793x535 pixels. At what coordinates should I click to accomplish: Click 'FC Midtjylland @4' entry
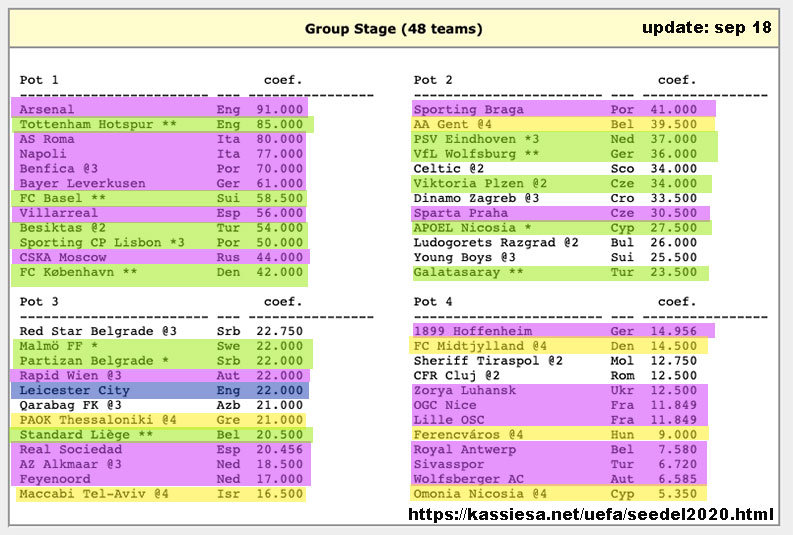click(x=480, y=346)
